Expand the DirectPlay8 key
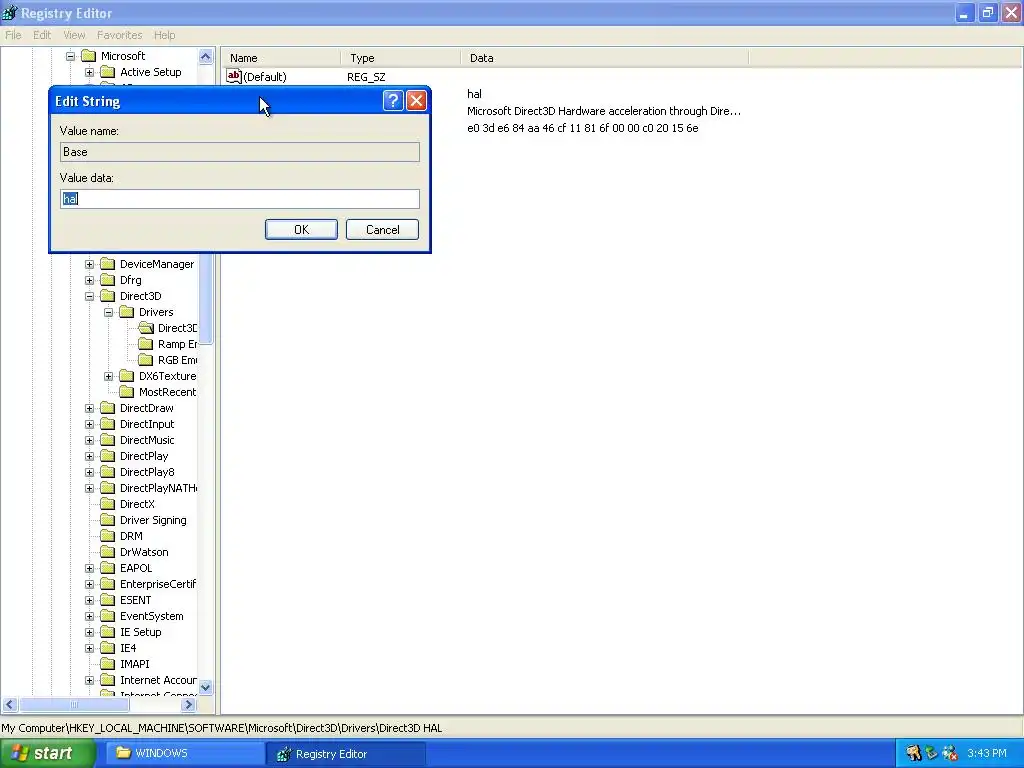The image size is (1024, 768). click(89, 472)
